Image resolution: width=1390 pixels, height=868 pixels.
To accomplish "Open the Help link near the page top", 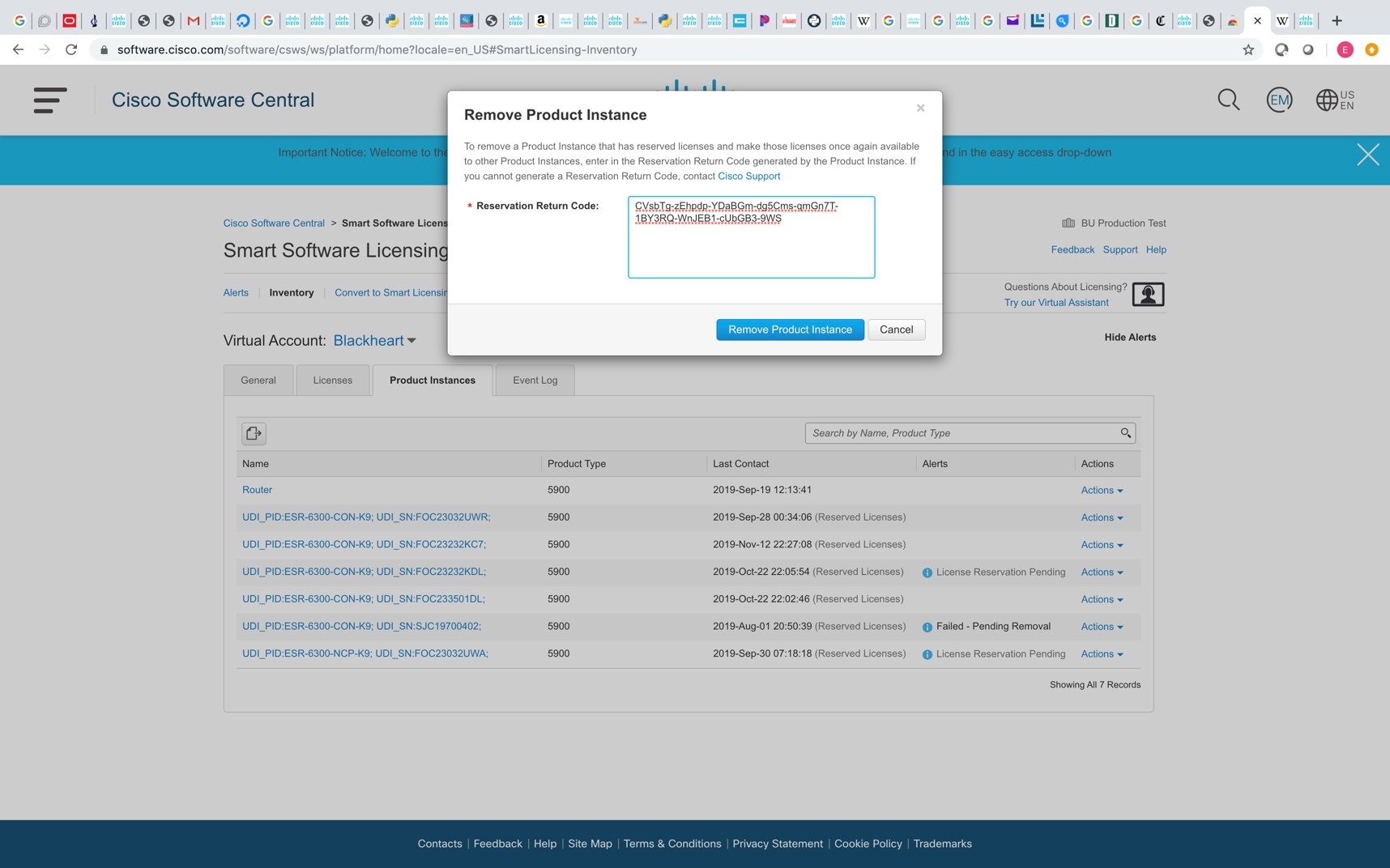I will 1156,249.
